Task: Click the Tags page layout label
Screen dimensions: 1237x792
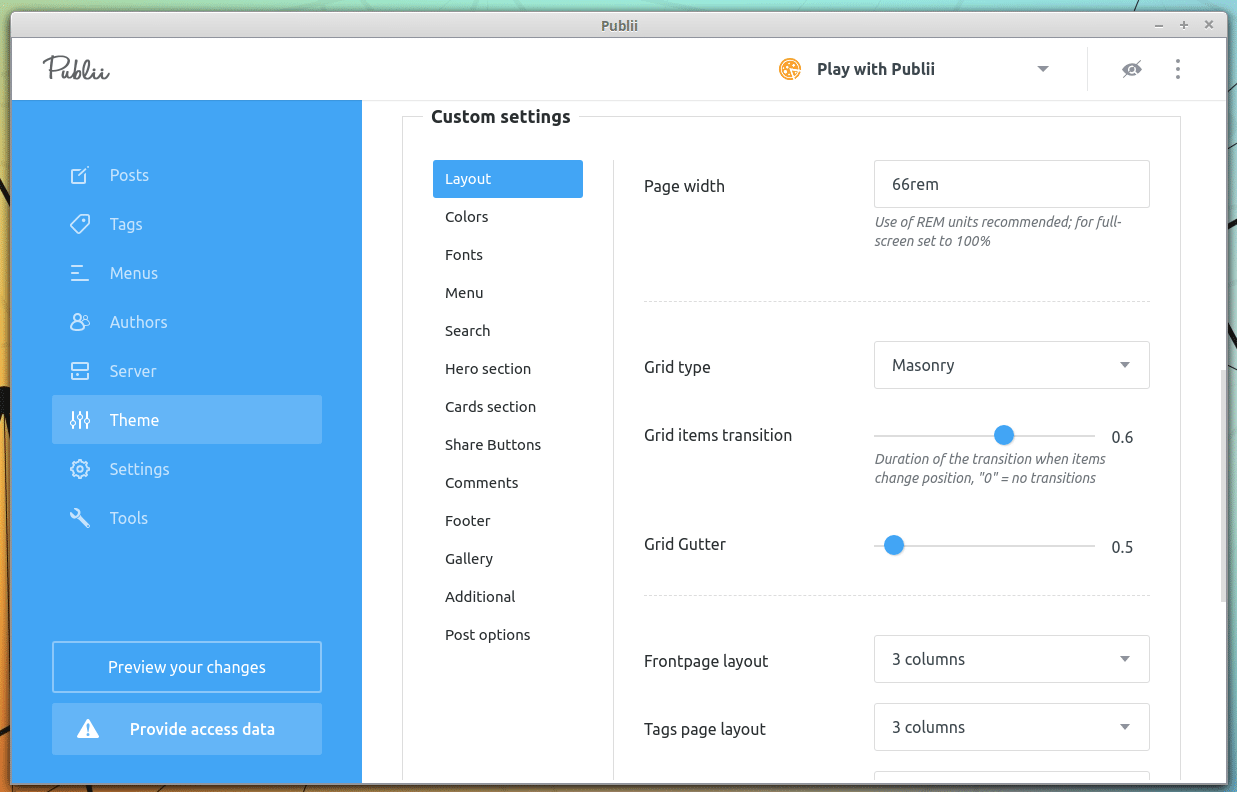Action: click(705, 729)
